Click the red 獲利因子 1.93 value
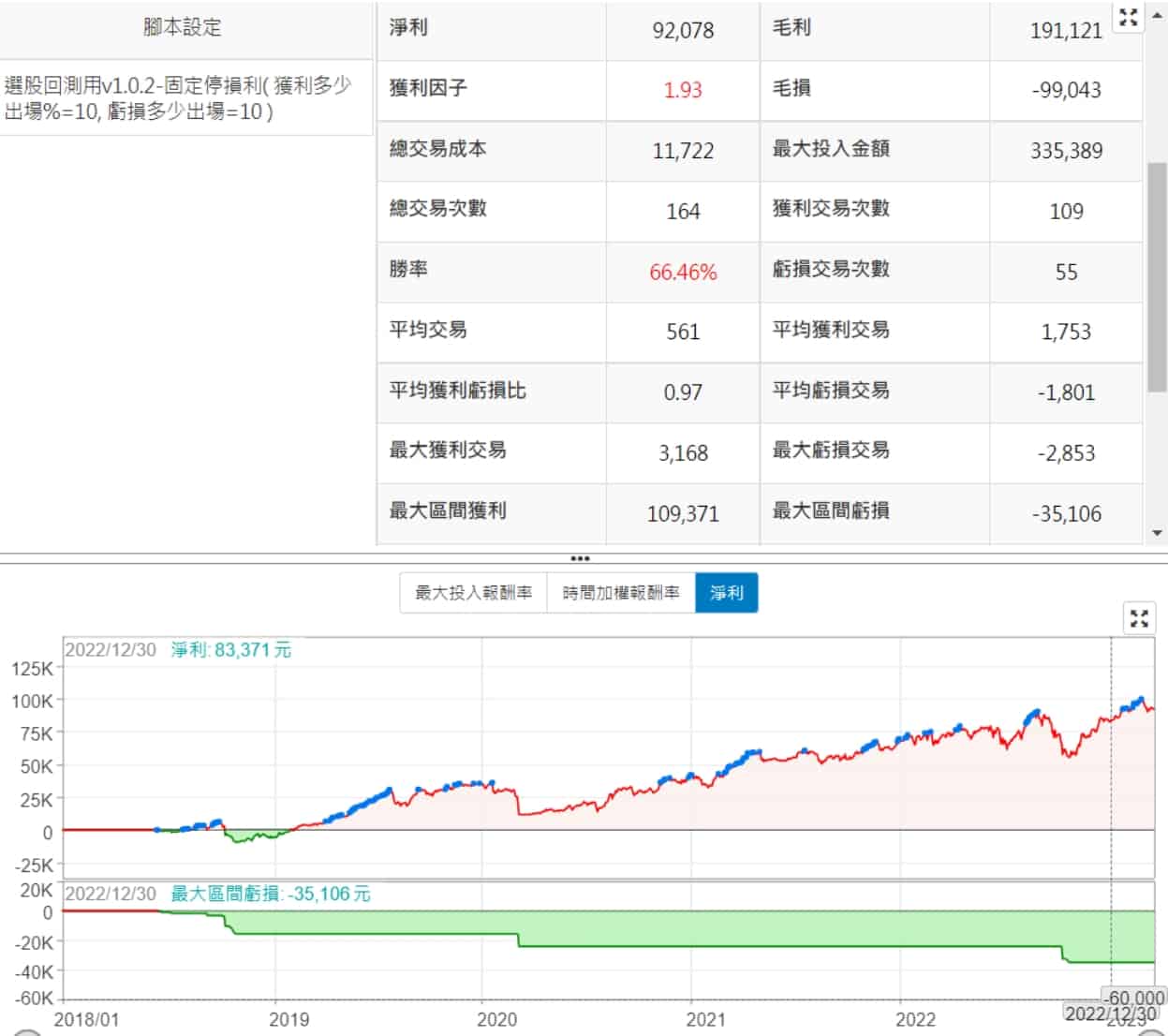1168x1036 pixels. 683,90
